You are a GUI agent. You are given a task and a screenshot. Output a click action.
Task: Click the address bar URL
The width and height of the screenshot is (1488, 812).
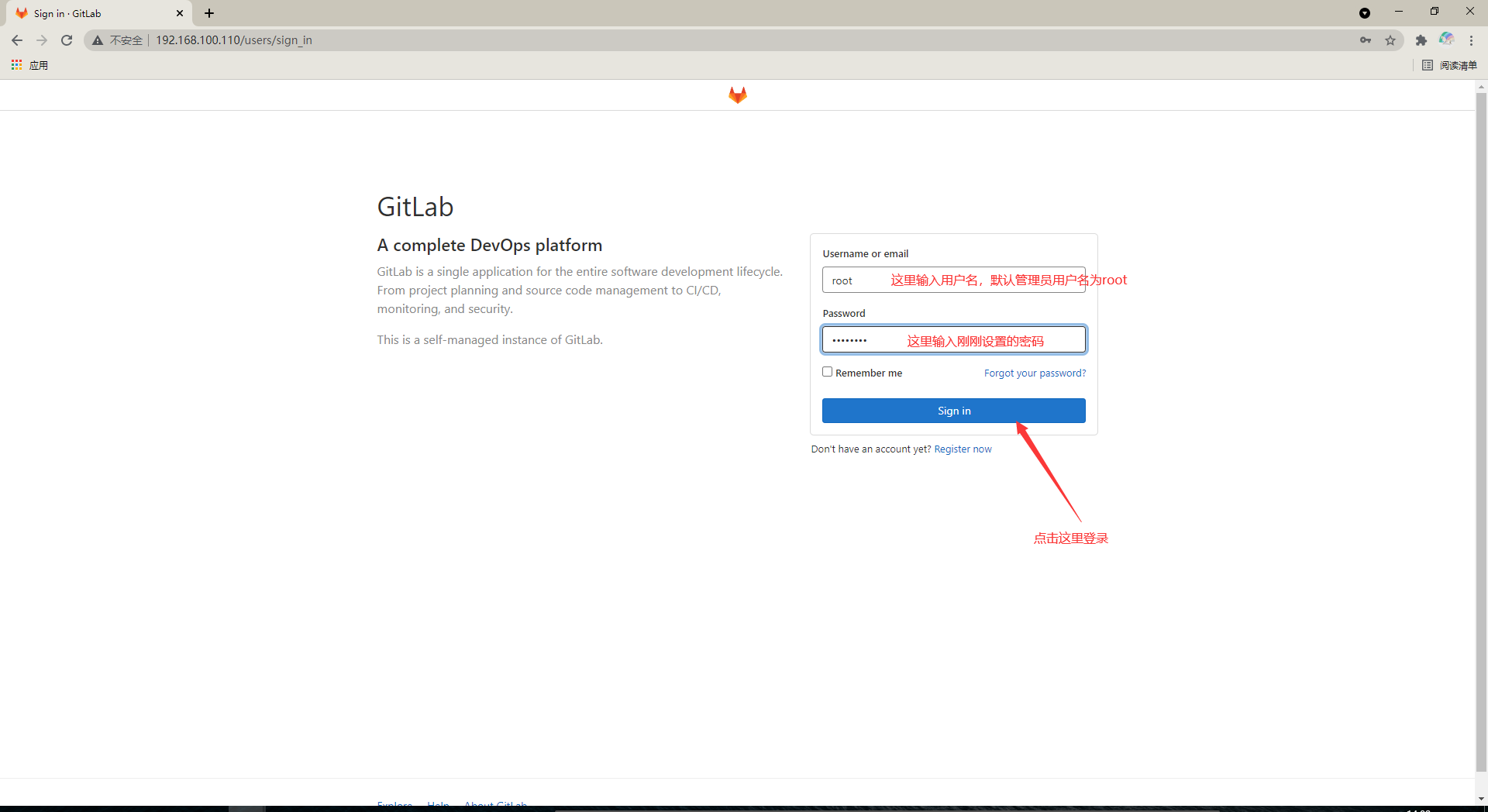pos(234,40)
